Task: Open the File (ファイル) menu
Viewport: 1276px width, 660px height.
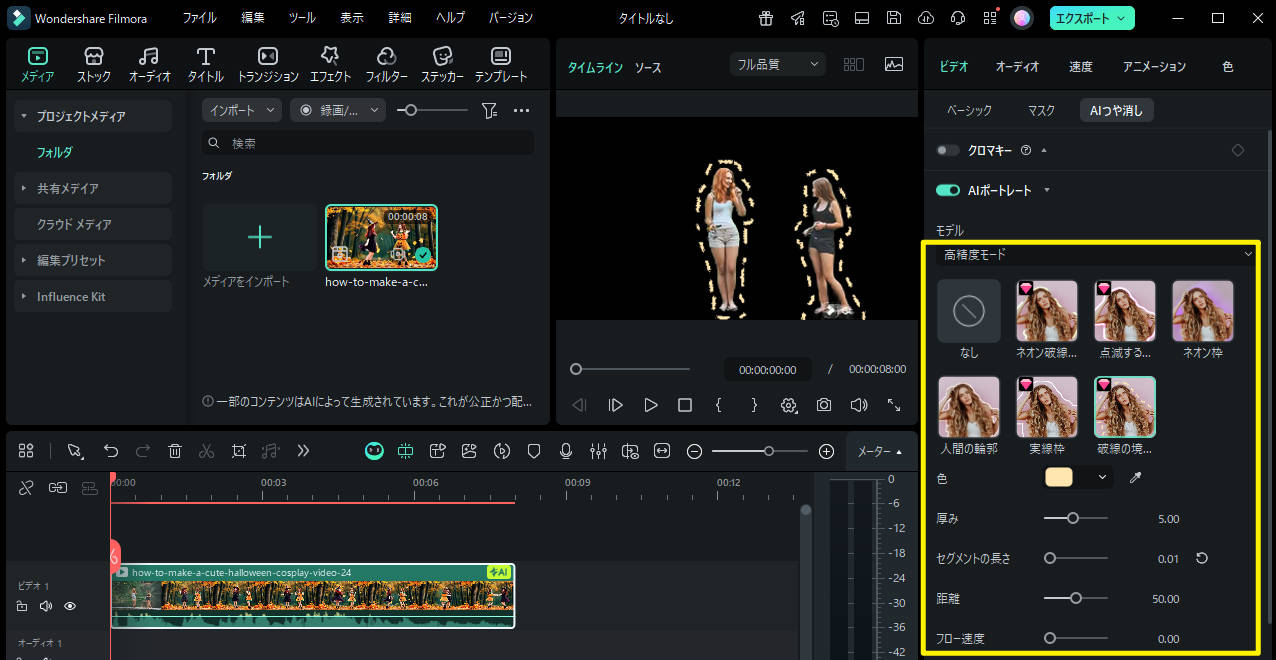Action: click(x=199, y=18)
